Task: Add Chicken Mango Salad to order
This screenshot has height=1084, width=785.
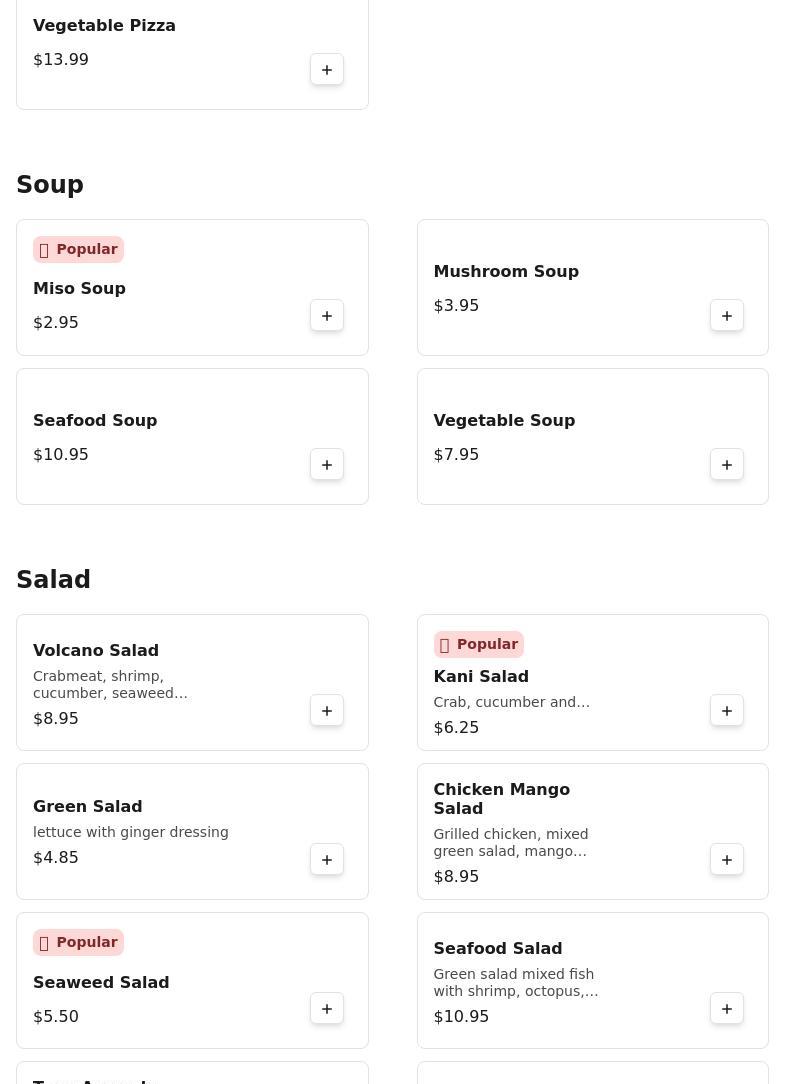Action: click(x=727, y=859)
